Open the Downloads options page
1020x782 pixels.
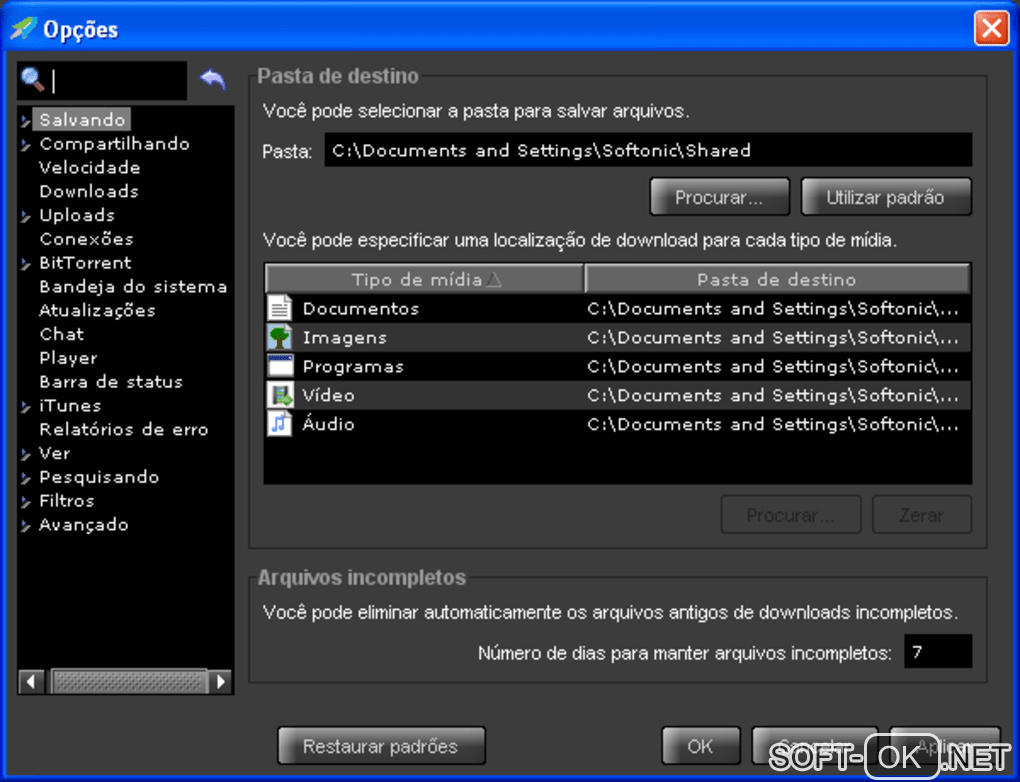89,191
